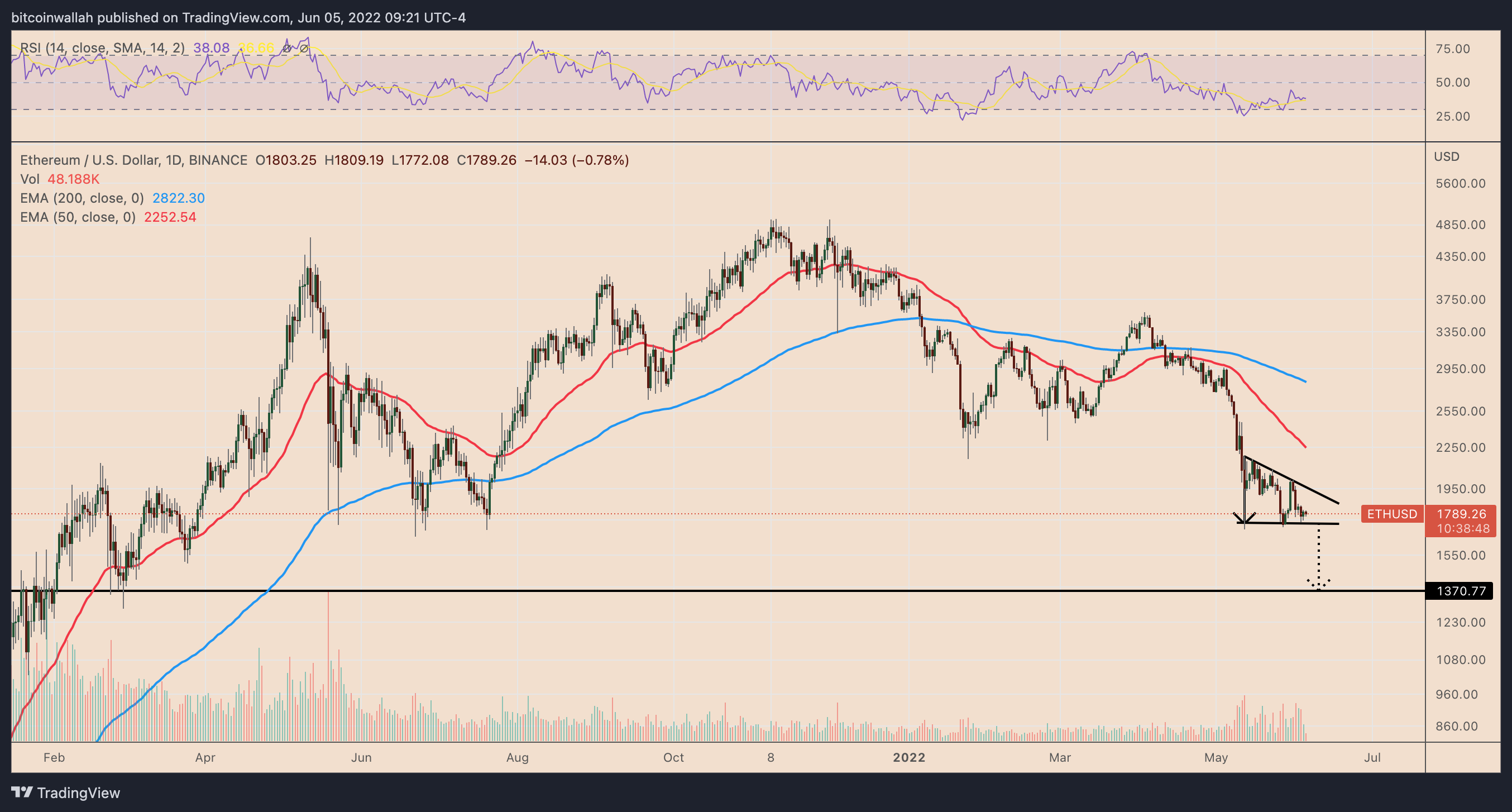
Task: Select the EMA 50 indicator legend
Action: 78,217
